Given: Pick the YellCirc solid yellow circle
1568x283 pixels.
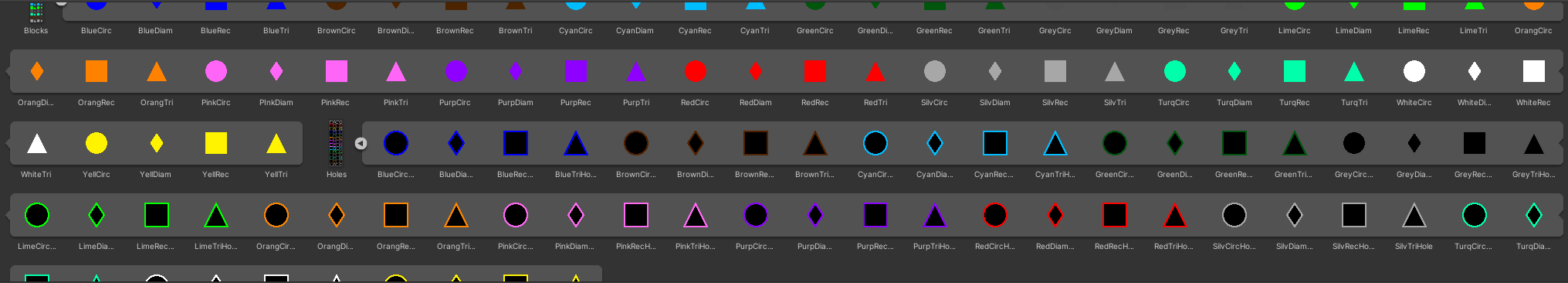Looking at the screenshot, I should coord(96,143).
